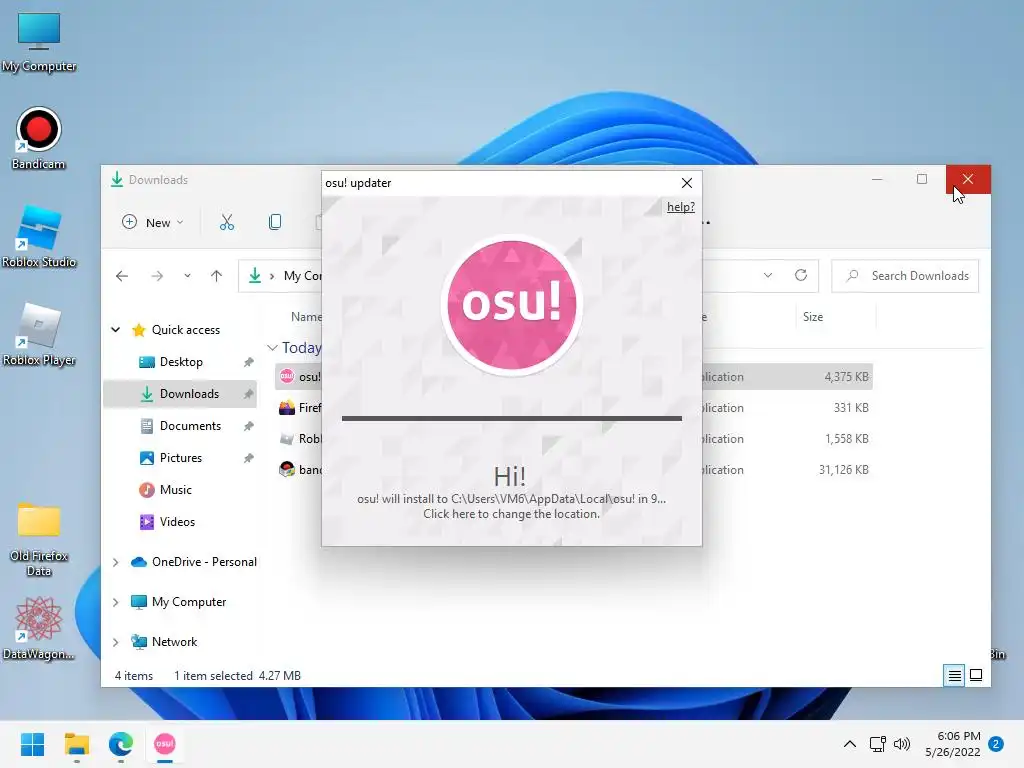Sort files by the Name column
1024x768 pixels.
point(305,317)
